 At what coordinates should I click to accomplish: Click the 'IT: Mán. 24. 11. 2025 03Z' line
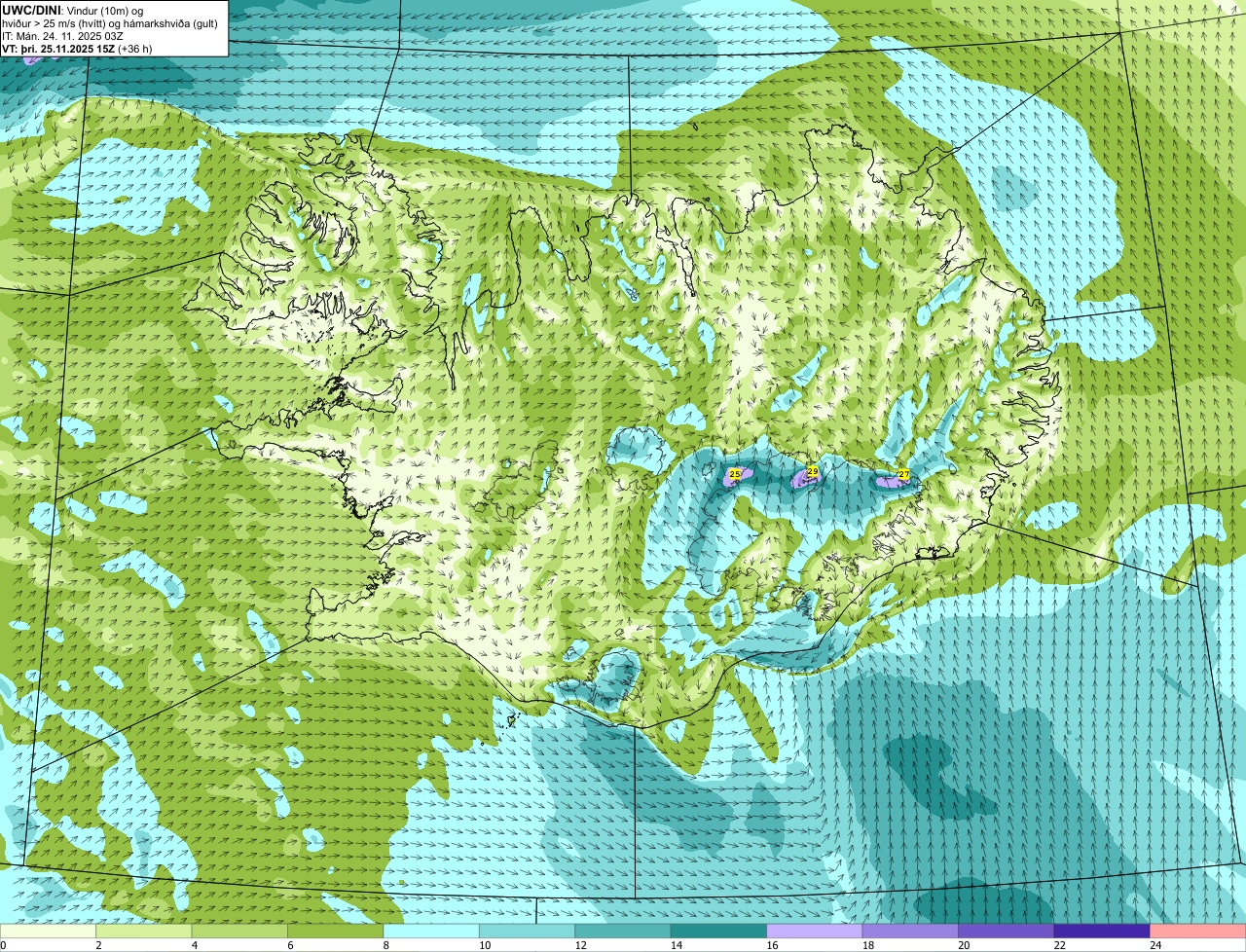[61, 35]
